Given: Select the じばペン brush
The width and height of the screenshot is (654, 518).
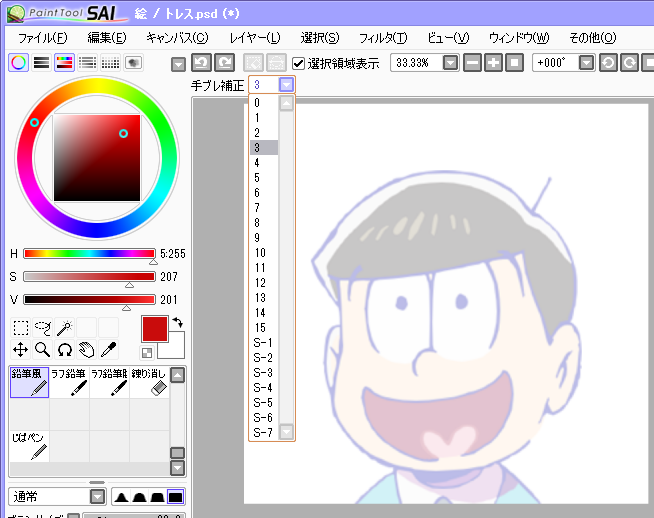Looking at the screenshot, I should click(29, 446).
